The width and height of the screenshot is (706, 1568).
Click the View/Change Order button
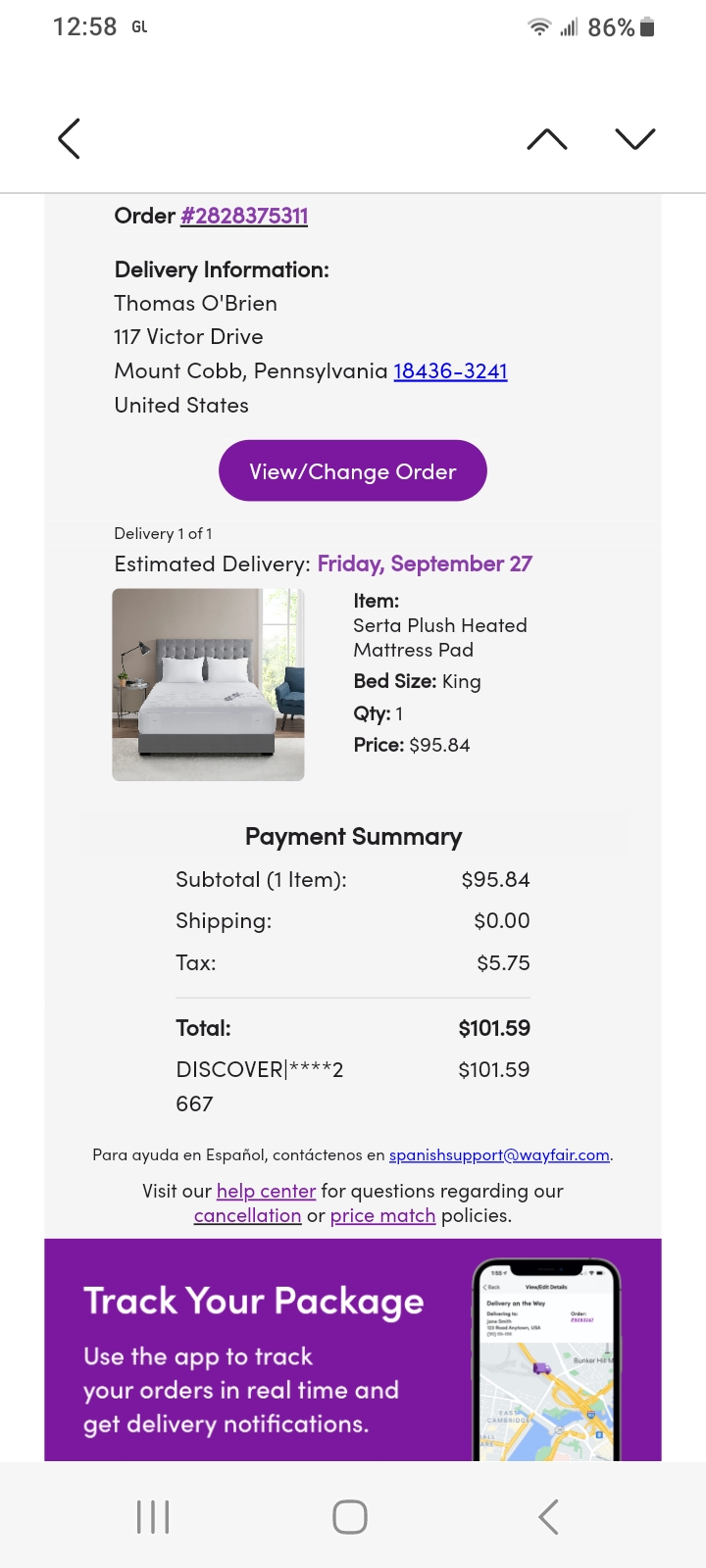pyautogui.click(x=353, y=470)
